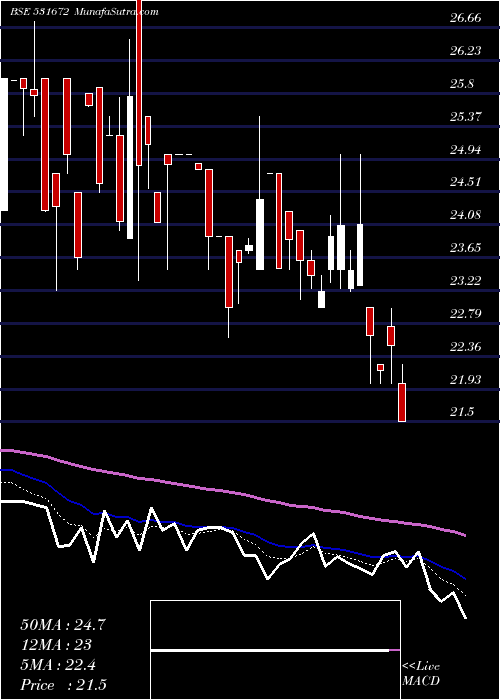Click the 26.66 price axis label
This screenshot has height=700, width=500.
(466, 18)
